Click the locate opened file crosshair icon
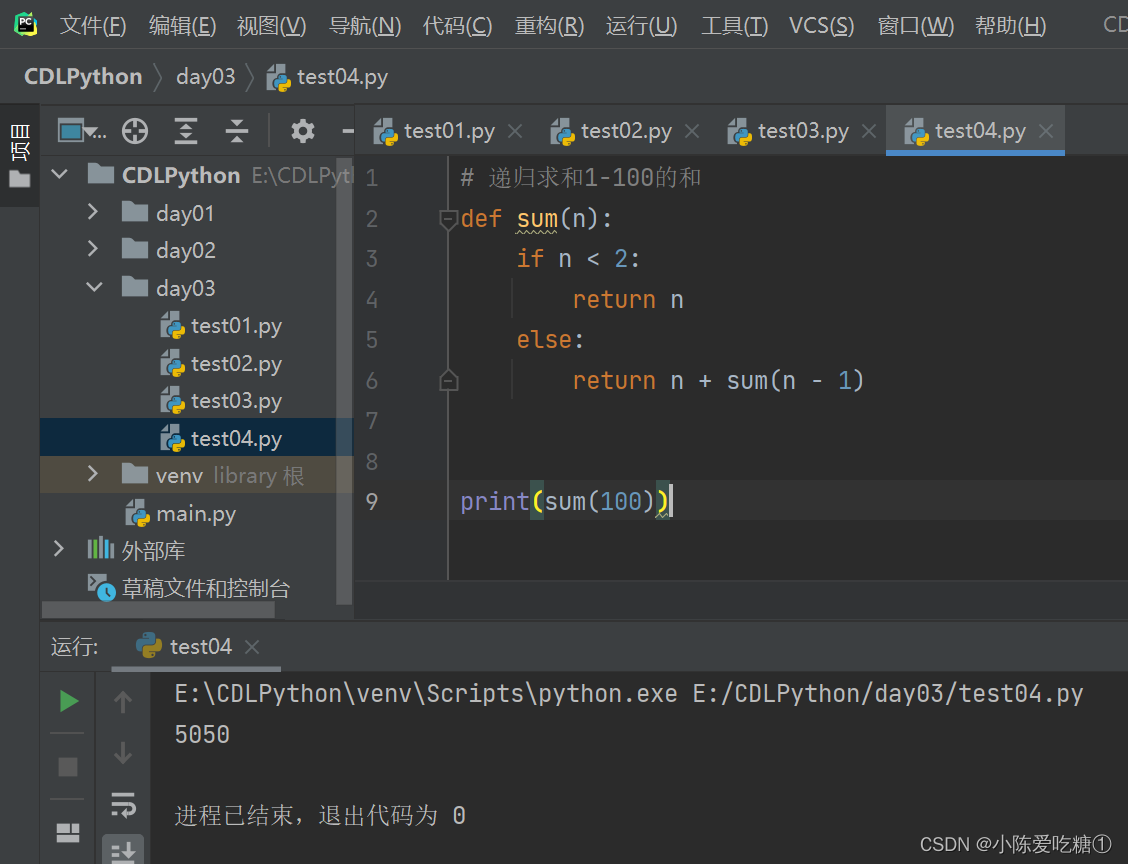The width and height of the screenshot is (1128, 864). [135, 132]
